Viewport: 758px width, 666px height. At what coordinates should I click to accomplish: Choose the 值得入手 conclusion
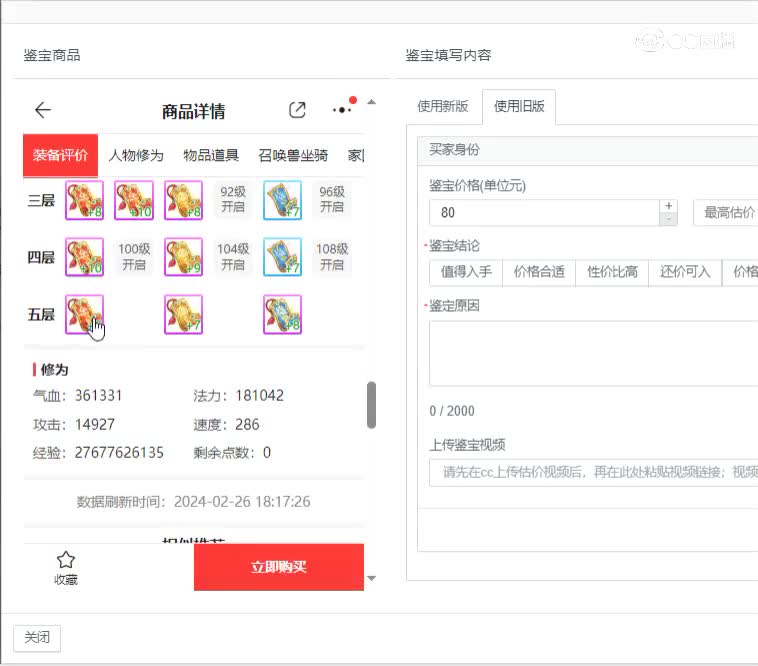[466, 272]
